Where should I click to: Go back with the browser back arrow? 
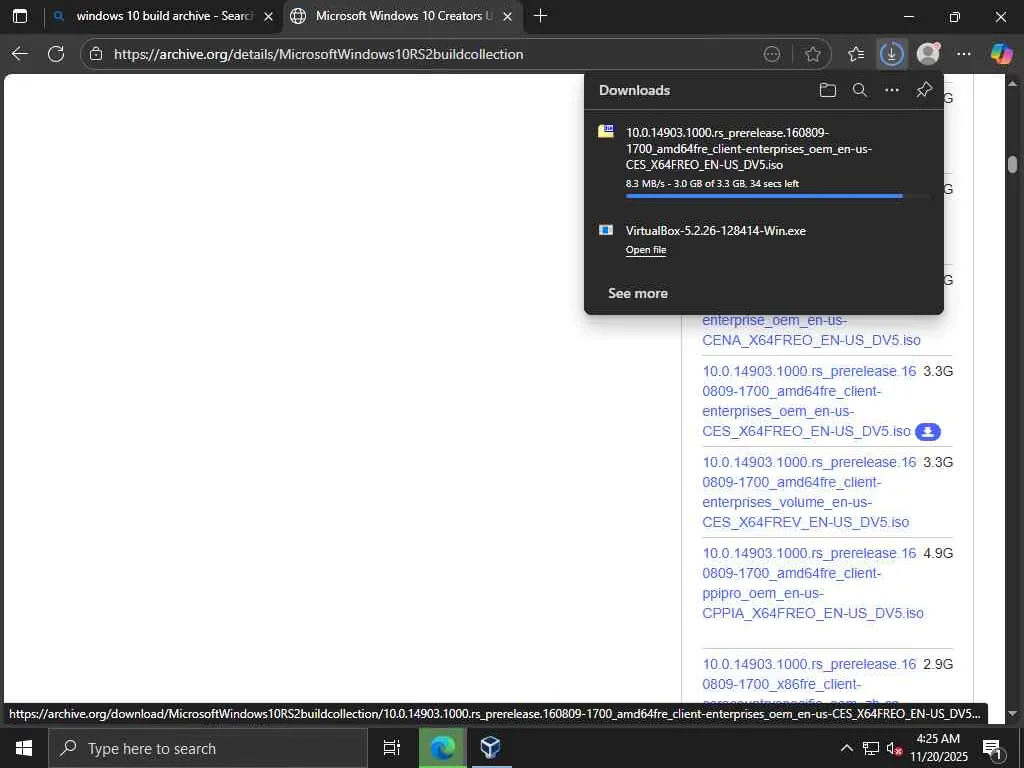20,54
